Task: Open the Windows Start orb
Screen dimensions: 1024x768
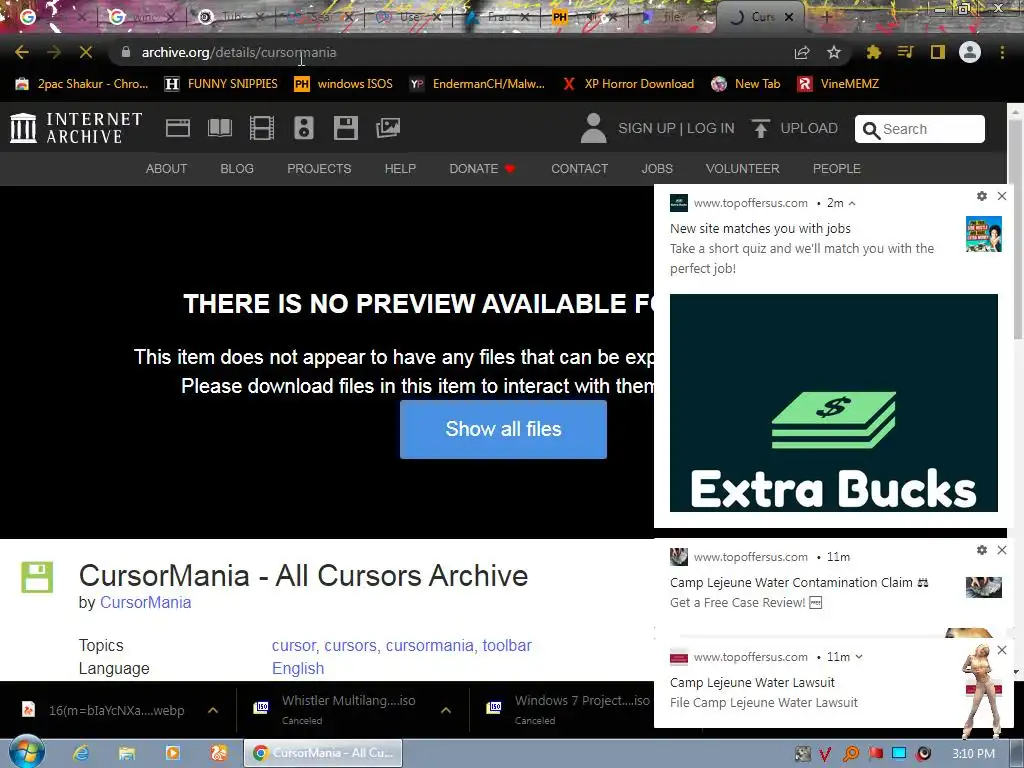Action: 26,752
